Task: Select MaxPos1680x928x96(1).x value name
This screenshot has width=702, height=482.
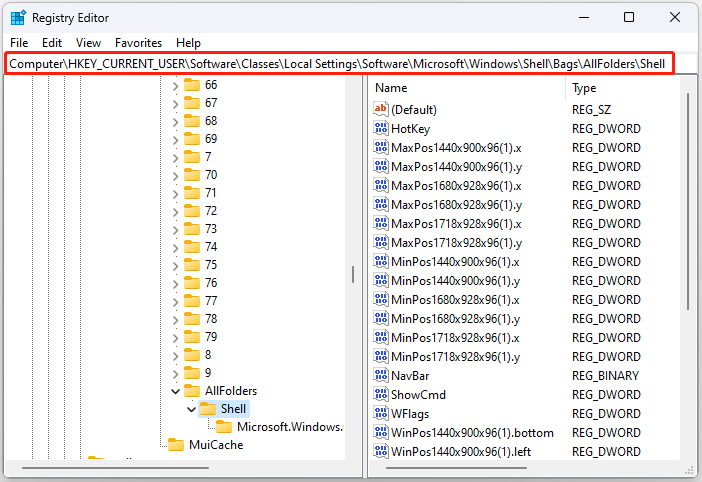Action: (456, 186)
